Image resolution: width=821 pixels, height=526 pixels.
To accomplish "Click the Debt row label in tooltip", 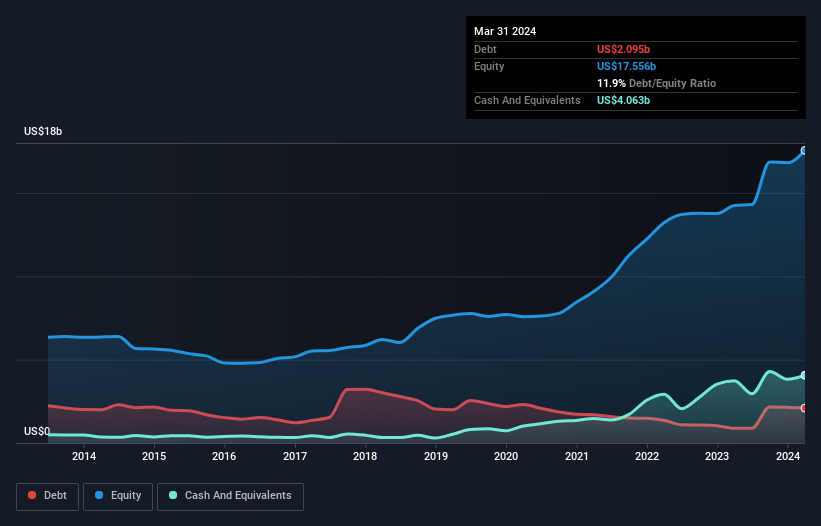I will pos(485,49).
